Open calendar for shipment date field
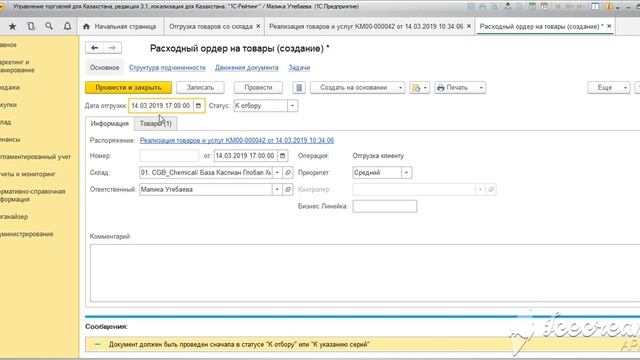This screenshot has width=640, height=360. point(198,106)
